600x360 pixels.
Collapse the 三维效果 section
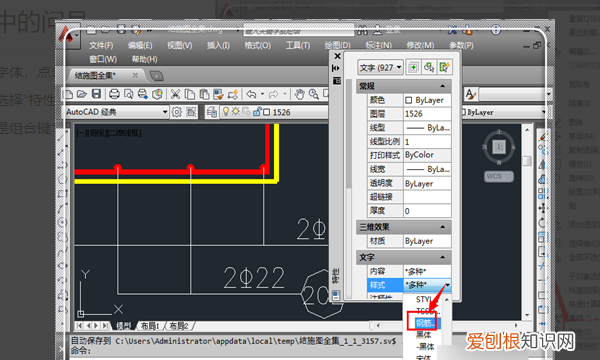point(443,227)
